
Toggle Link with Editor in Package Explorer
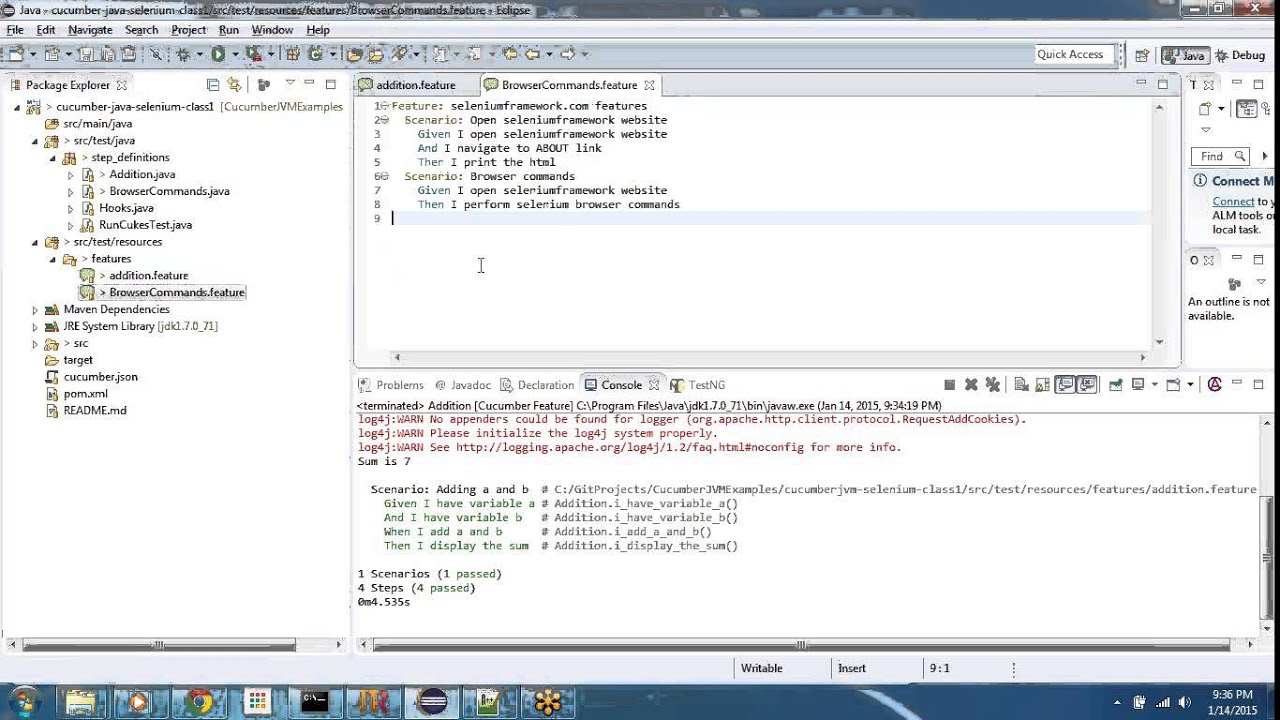pos(234,85)
